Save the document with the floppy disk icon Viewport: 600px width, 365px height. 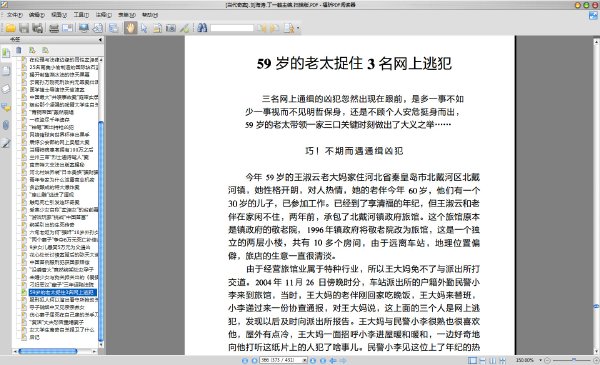(x=24, y=28)
